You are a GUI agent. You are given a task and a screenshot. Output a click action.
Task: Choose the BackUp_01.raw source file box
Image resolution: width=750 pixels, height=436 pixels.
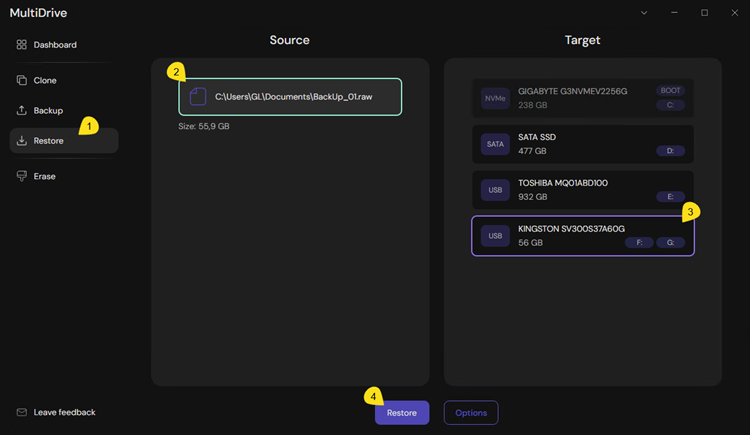pyautogui.click(x=290, y=97)
